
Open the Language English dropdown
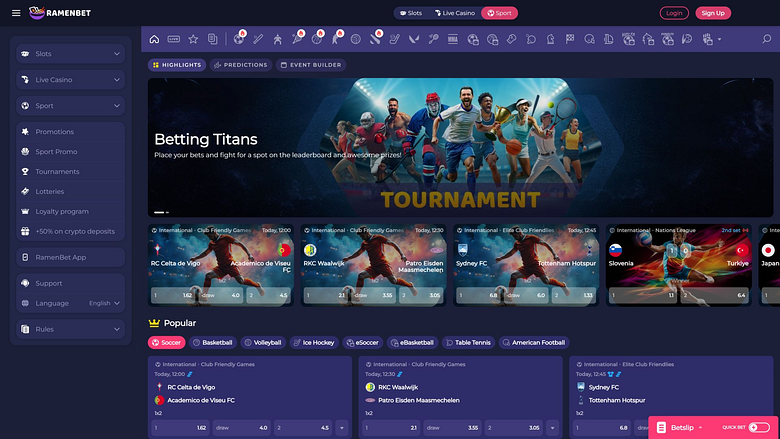[x=104, y=303]
